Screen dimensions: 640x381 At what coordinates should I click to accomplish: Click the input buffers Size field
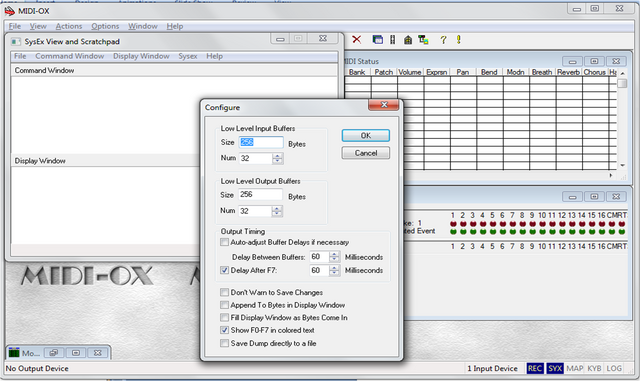point(261,142)
